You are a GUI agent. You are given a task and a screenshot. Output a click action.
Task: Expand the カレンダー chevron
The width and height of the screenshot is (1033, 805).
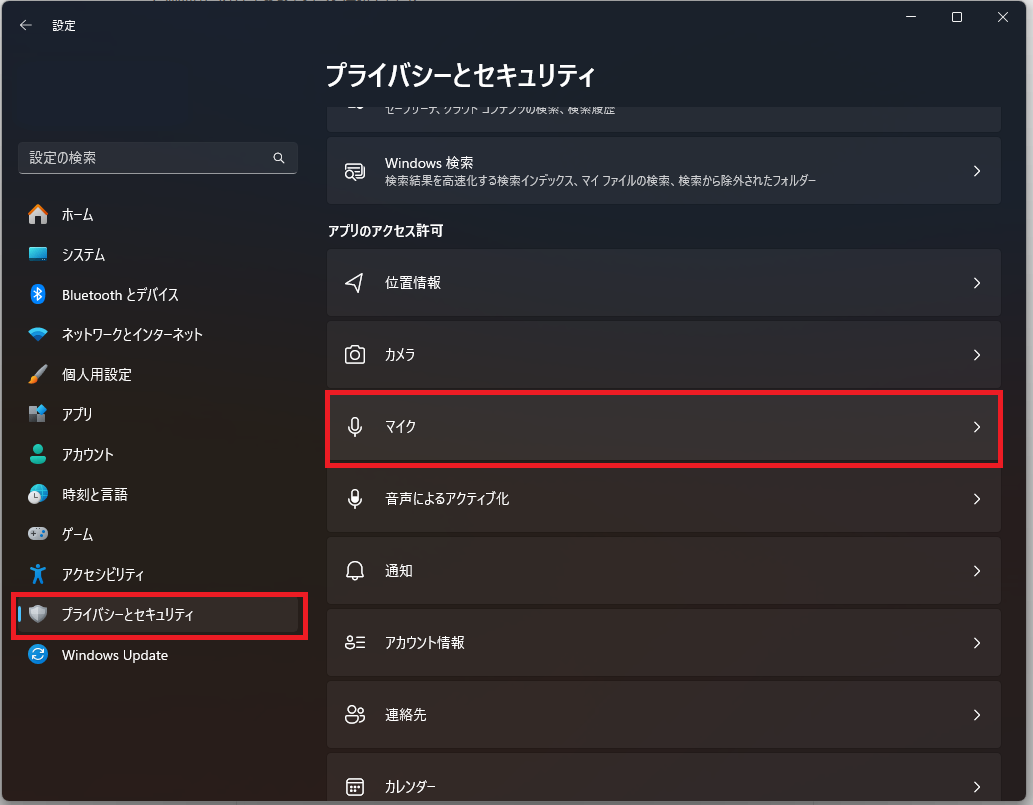point(976,787)
